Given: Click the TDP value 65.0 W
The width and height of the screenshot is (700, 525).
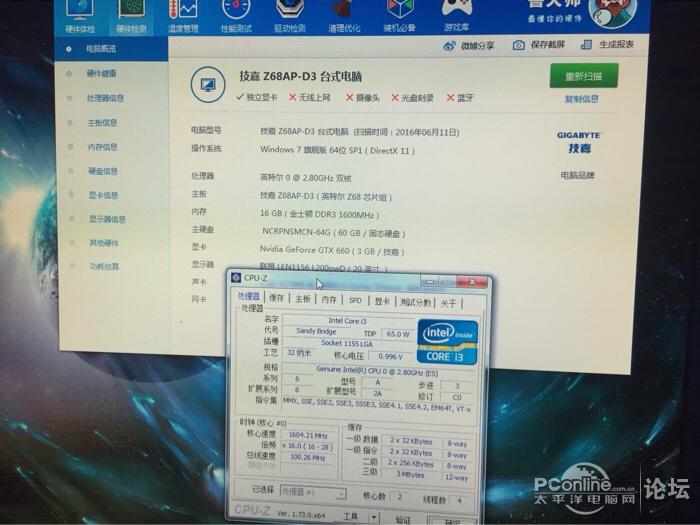Looking at the screenshot, I should pyautogui.click(x=398, y=334).
